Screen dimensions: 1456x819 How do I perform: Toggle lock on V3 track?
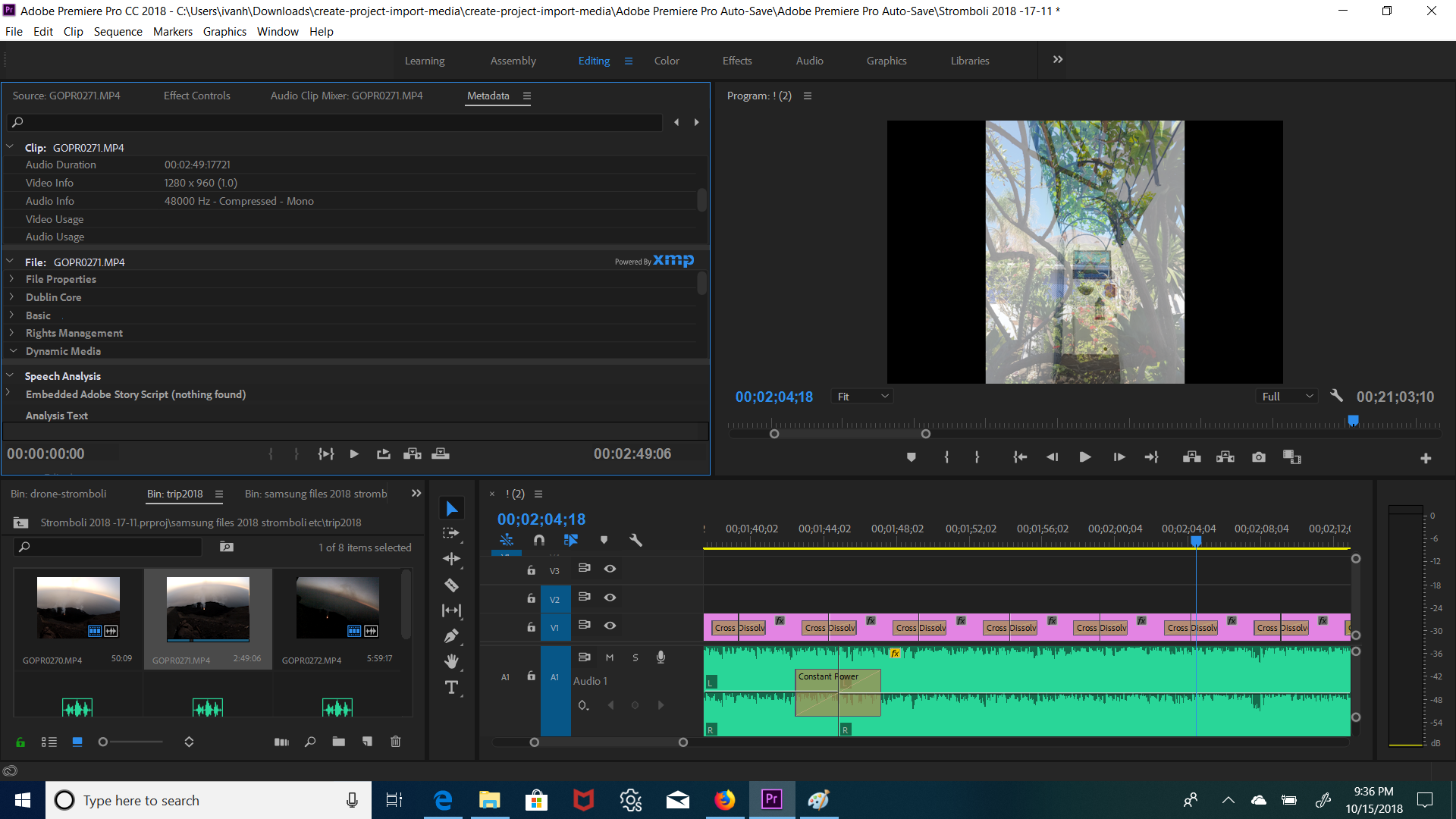[x=531, y=570]
